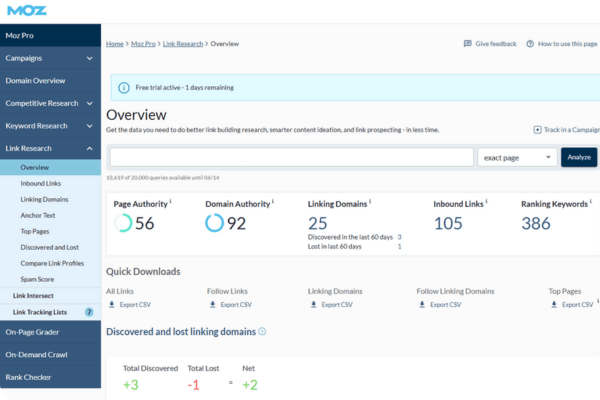The image size is (600, 400).
Task: Click the Linking Domains metric info icon
Action: 370,201
